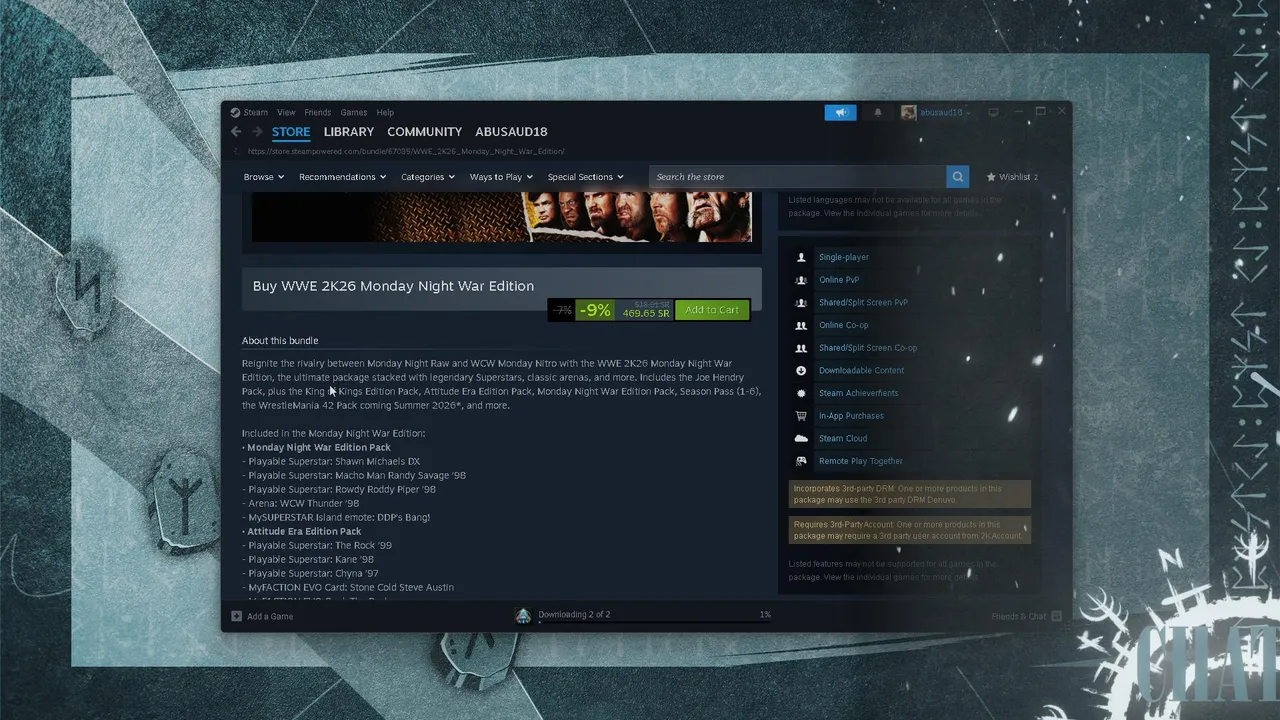
Task: Click the In-App Purchases cart icon
Action: [x=801, y=416]
